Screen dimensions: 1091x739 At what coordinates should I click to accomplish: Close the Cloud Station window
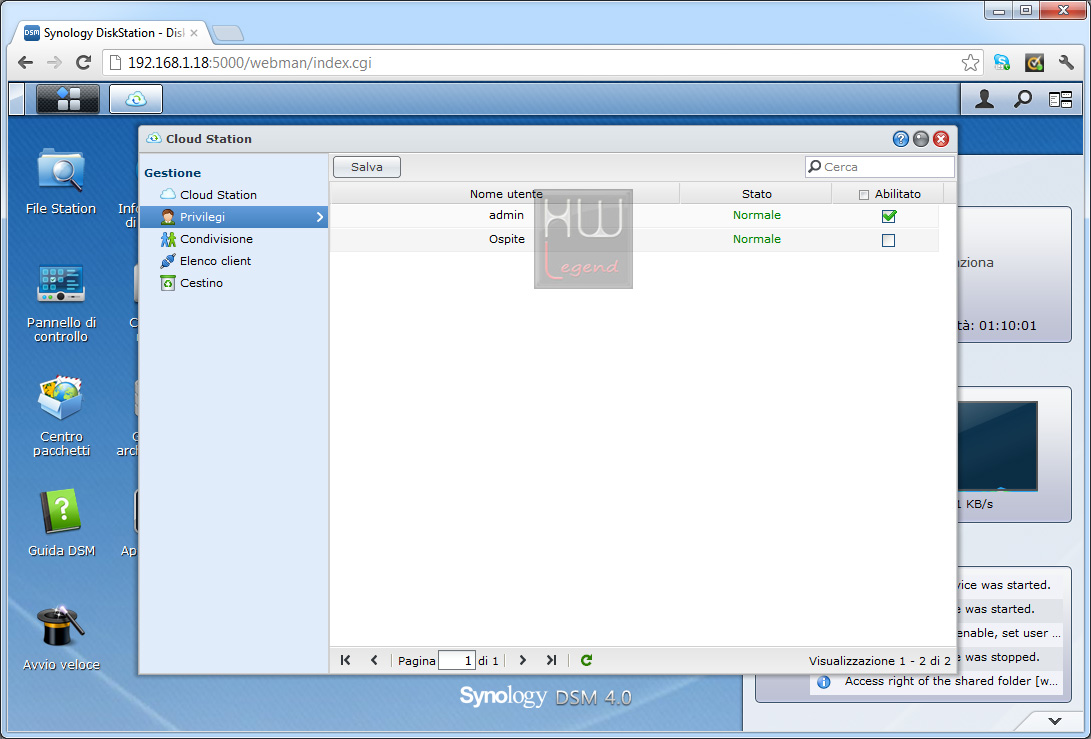(941, 139)
